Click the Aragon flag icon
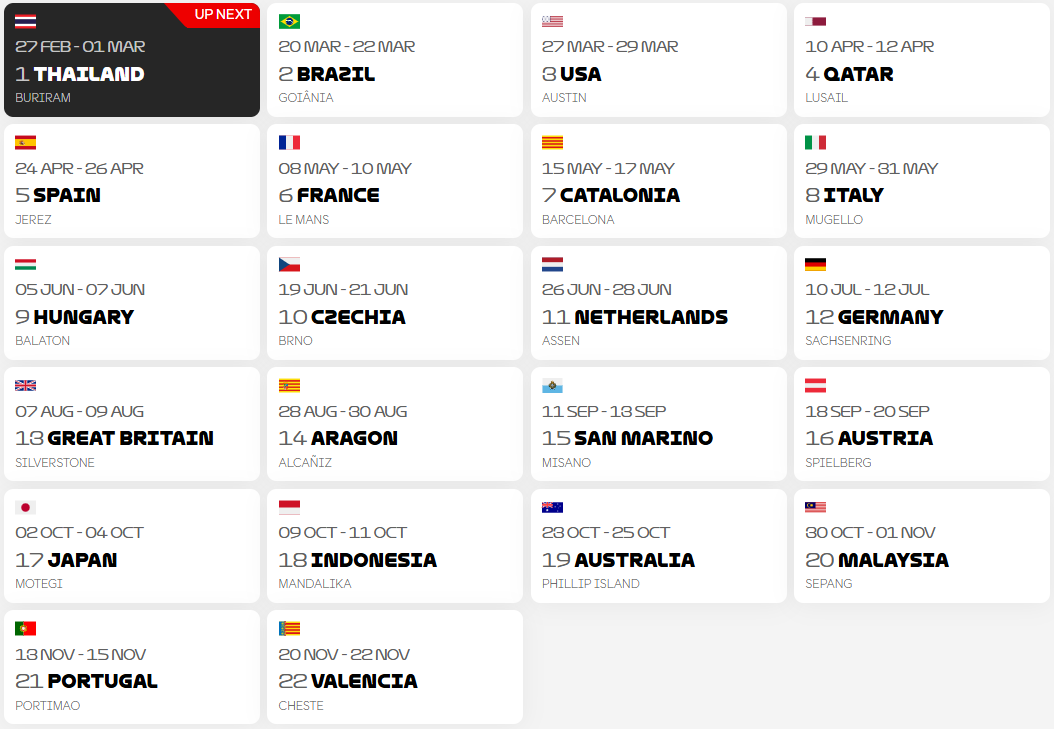 coord(287,385)
